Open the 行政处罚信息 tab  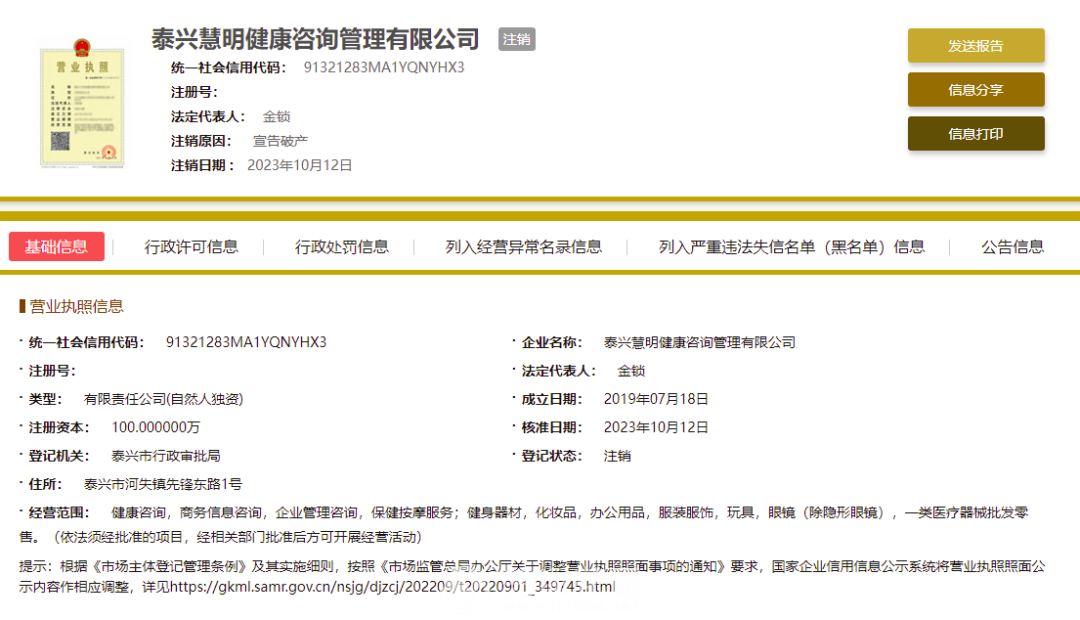point(342,247)
